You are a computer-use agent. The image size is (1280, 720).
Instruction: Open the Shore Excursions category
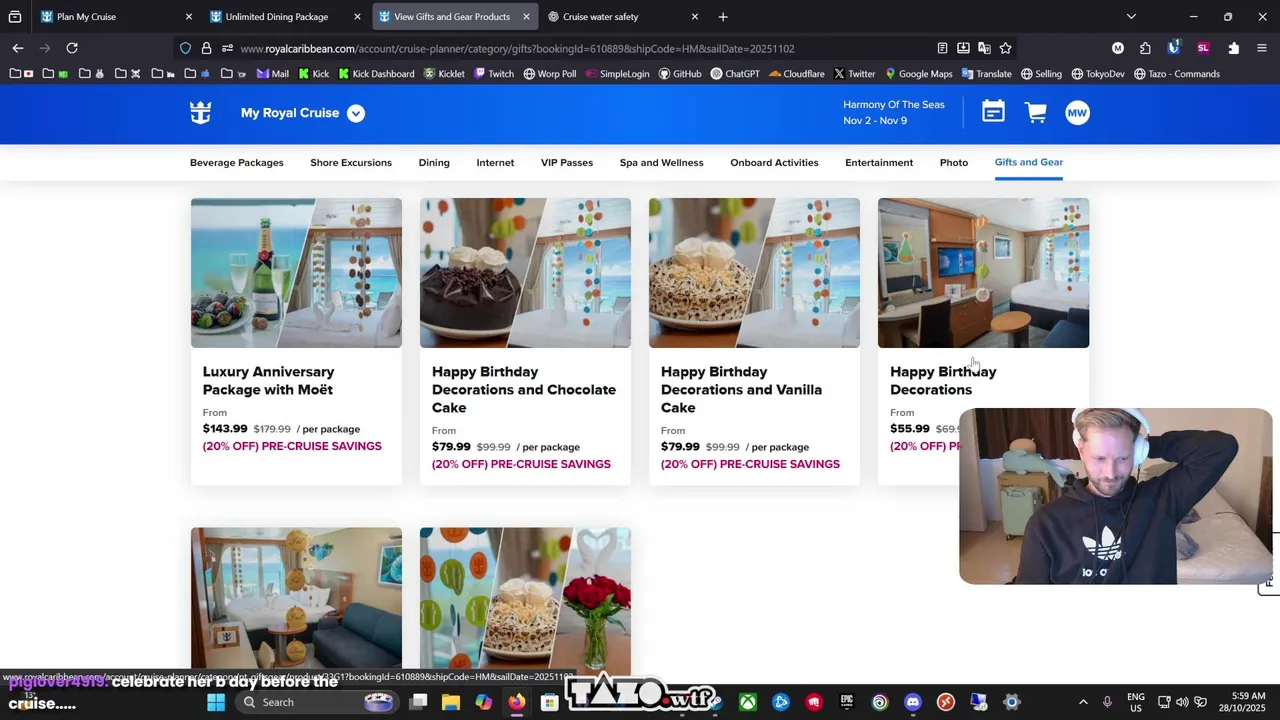(x=351, y=162)
